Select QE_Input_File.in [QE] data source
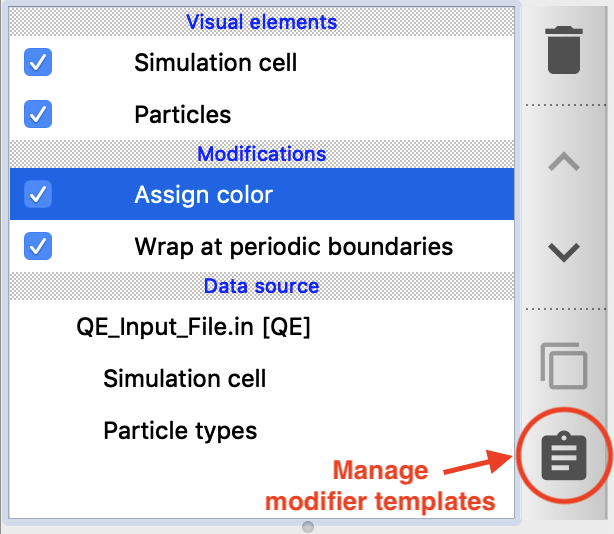 pyautogui.click(x=193, y=327)
